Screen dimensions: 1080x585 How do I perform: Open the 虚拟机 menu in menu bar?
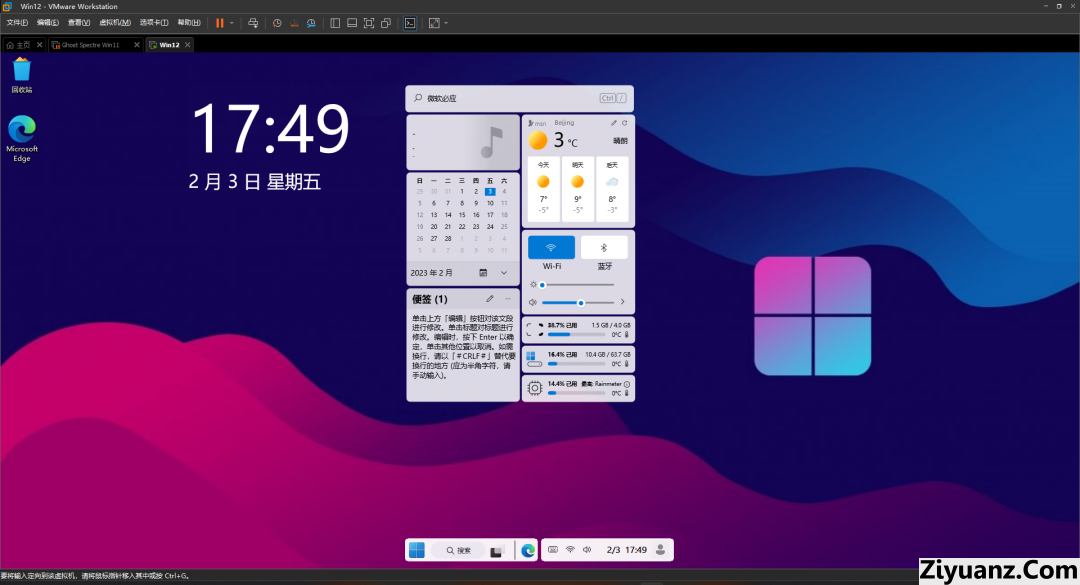[114, 22]
